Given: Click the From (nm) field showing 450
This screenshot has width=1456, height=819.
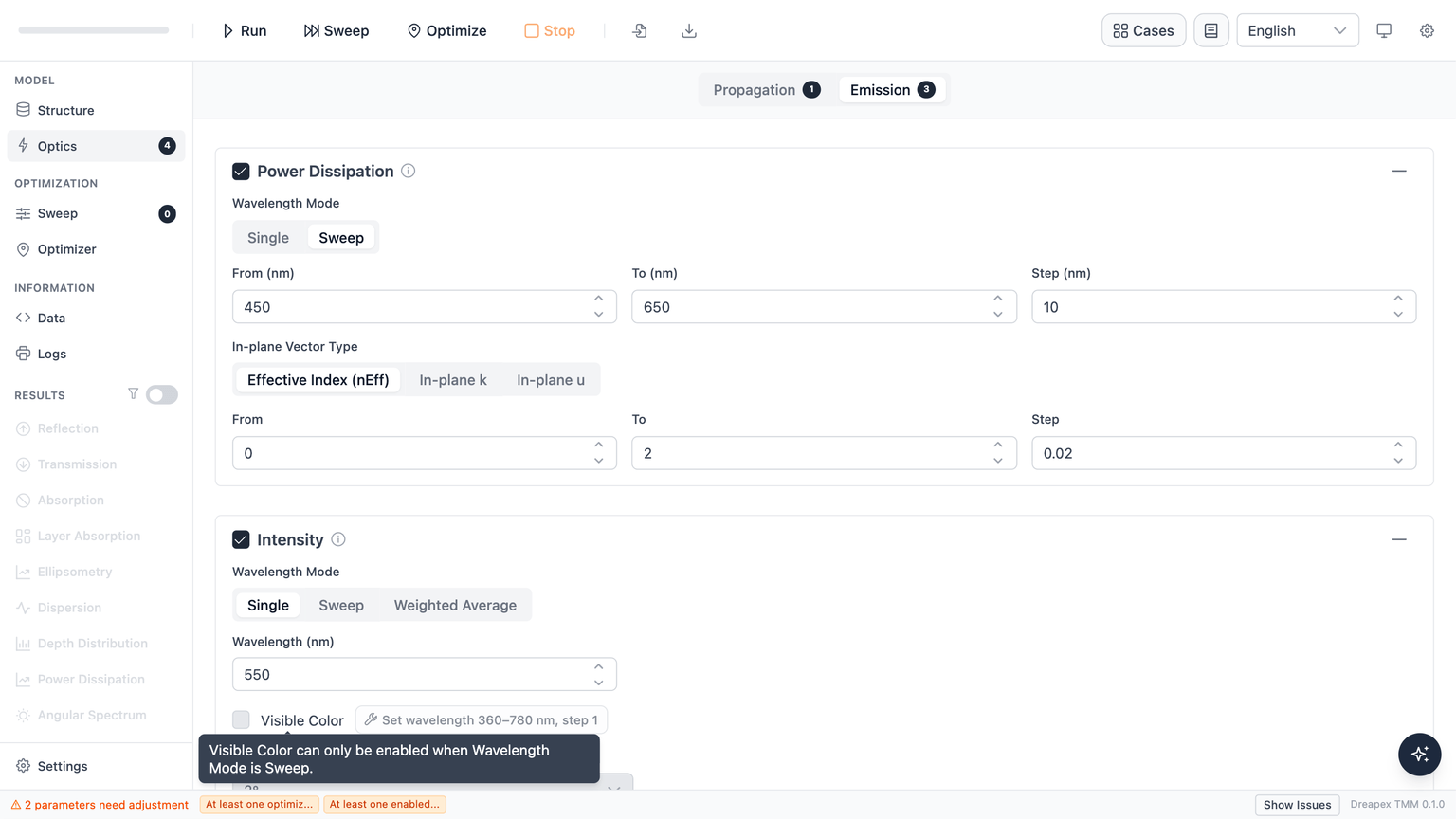Looking at the screenshot, I should pyautogui.click(x=424, y=307).
